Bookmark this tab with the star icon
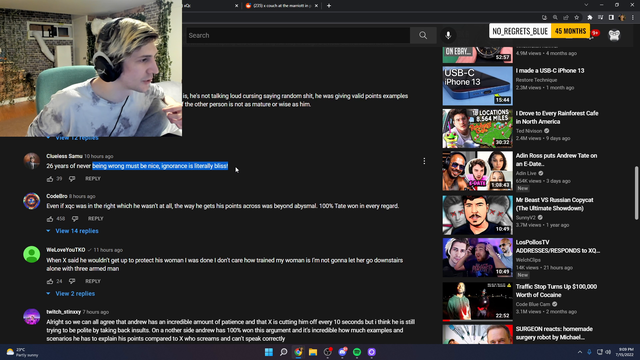The width and height of the screenshot is (640, 360). (576, 18)
